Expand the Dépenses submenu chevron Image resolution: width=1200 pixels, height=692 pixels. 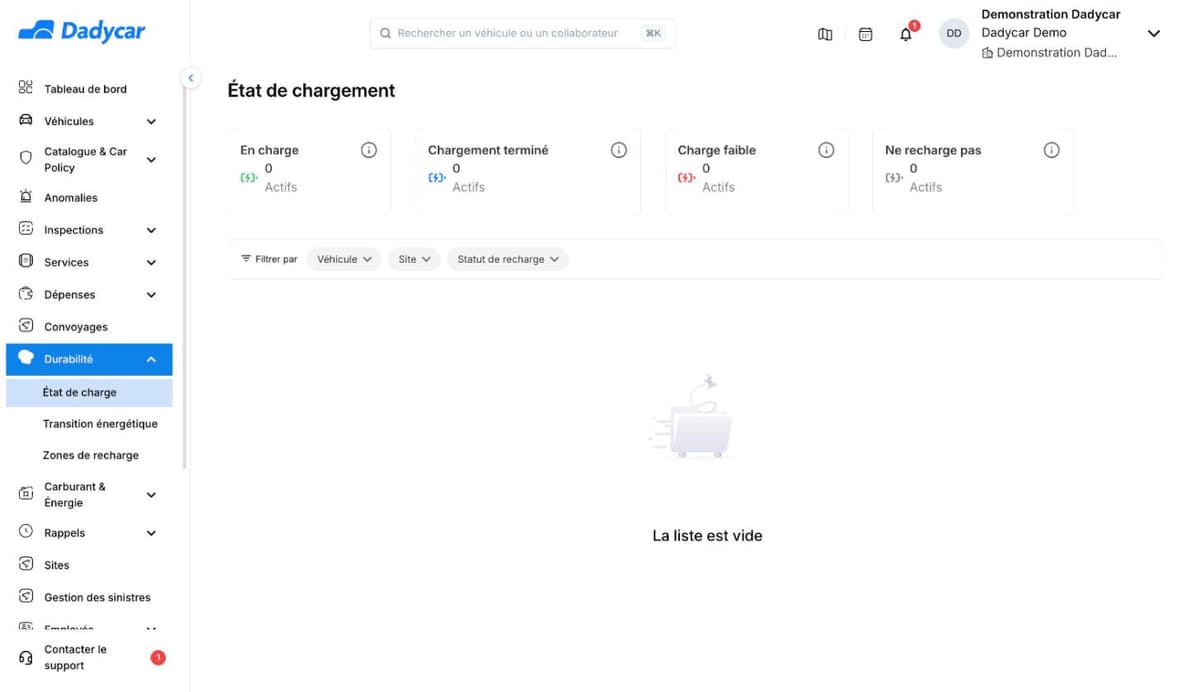pyautogui.click(x=151, y=295)
